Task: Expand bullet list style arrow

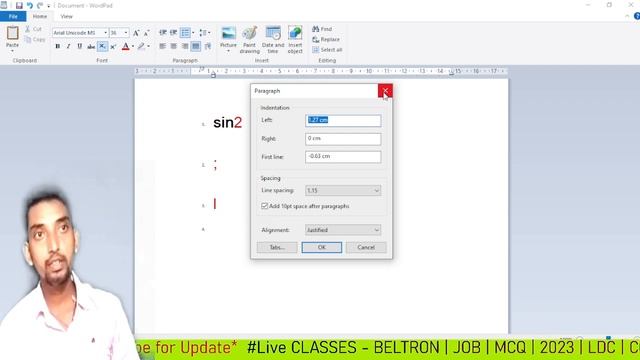Action: click(x=193, y=33)
